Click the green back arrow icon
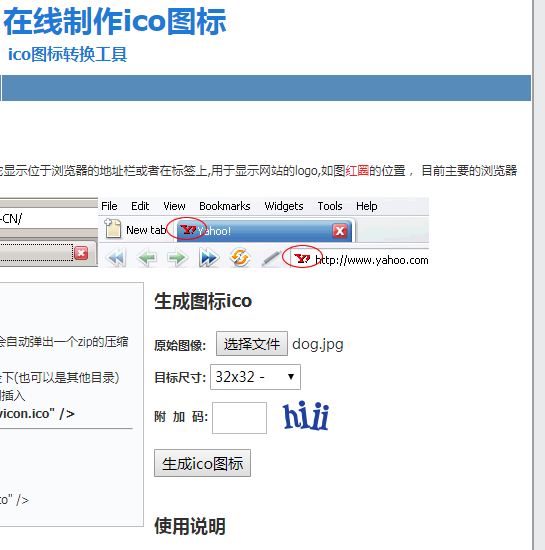 click(x=147, y=258)
